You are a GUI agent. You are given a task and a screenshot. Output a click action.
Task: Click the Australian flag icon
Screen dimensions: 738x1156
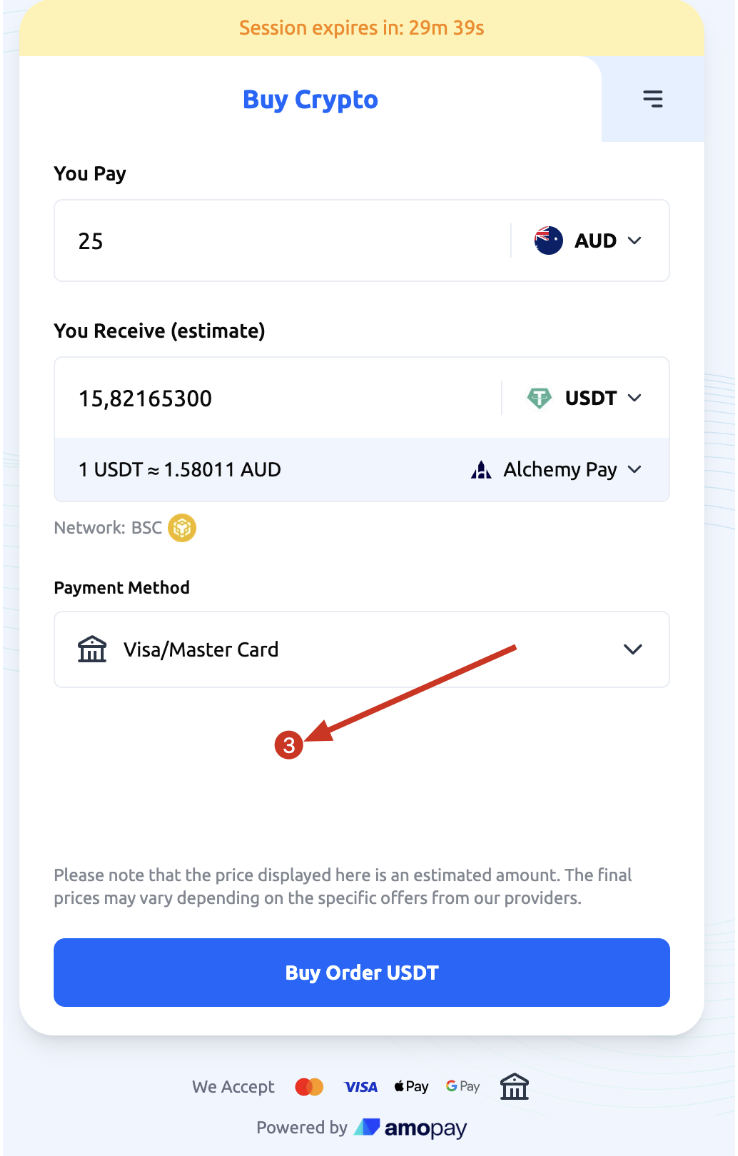548,240
